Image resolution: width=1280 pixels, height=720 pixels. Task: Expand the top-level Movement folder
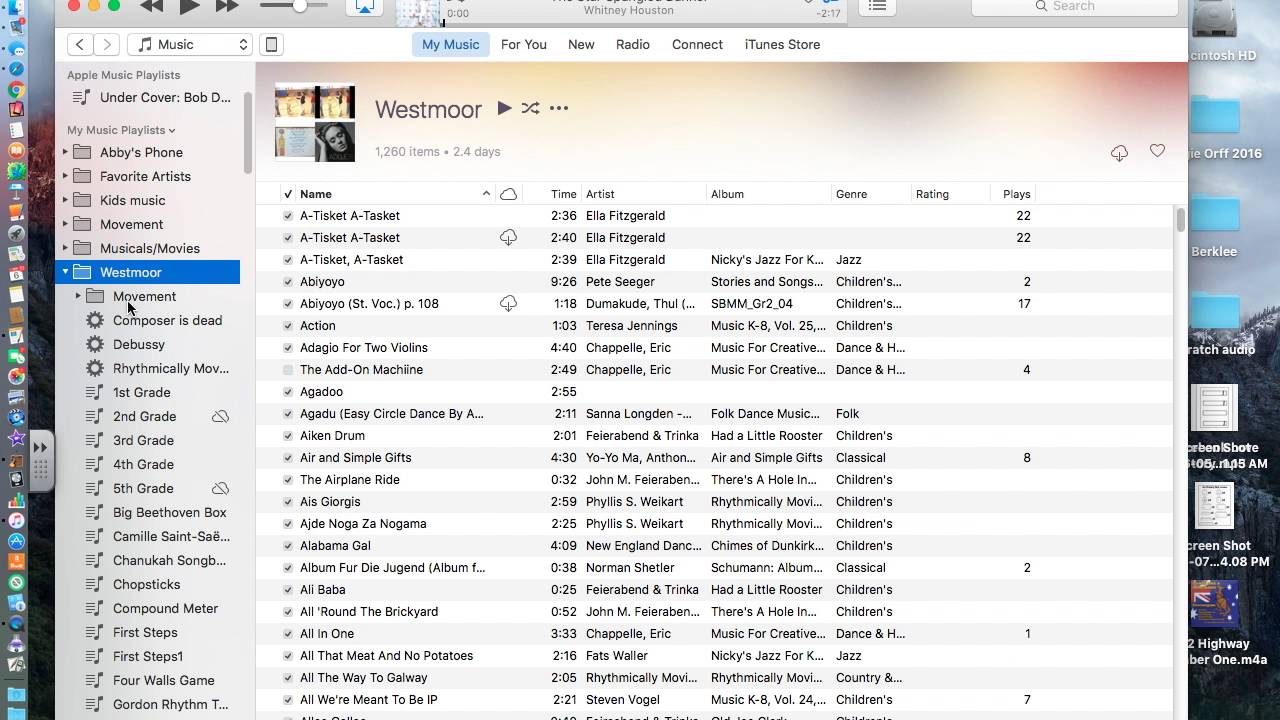(65, 224)
